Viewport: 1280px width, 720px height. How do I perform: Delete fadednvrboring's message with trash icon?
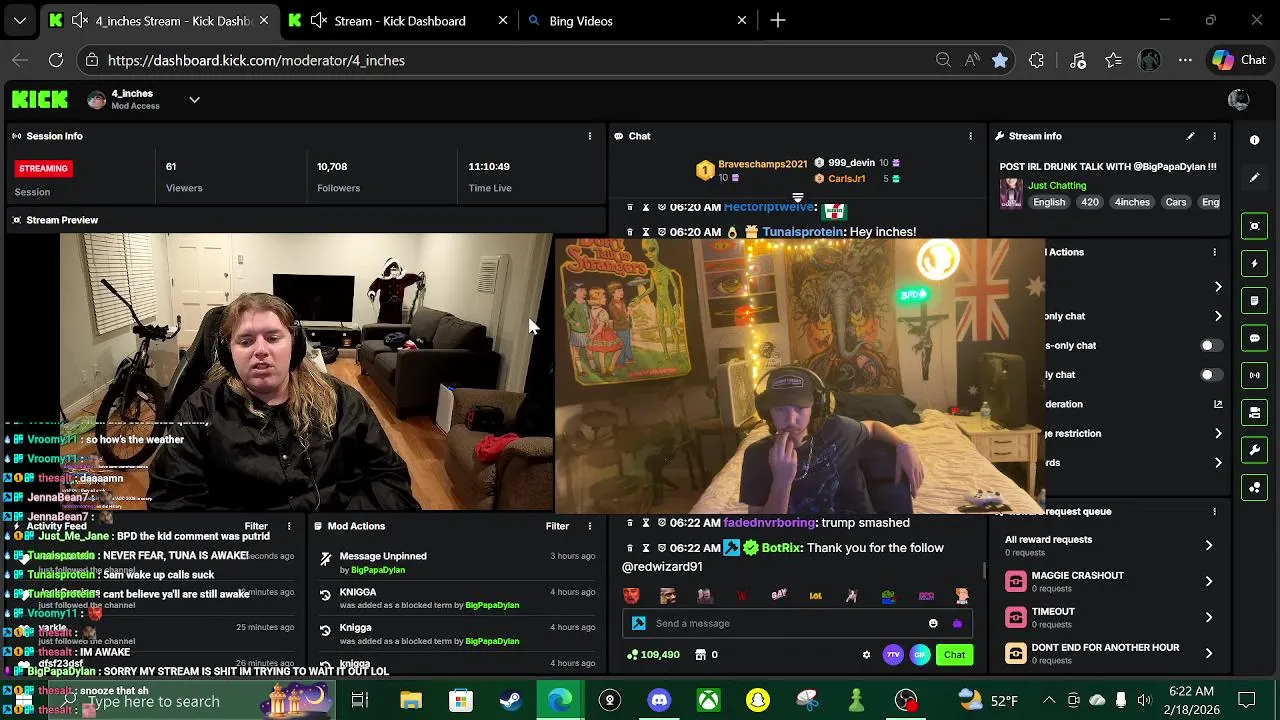click(630, 522)
